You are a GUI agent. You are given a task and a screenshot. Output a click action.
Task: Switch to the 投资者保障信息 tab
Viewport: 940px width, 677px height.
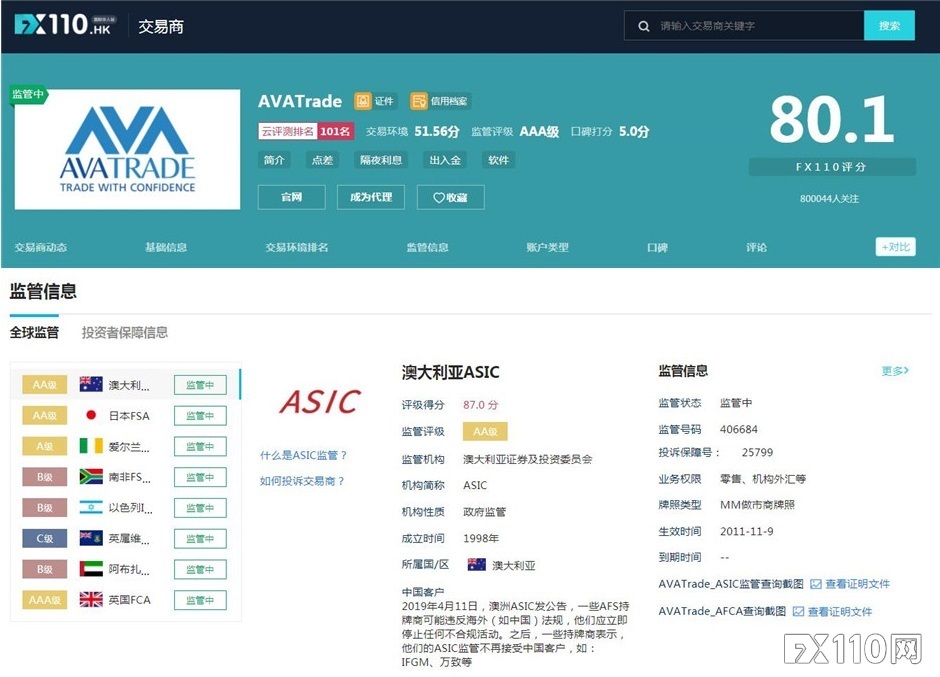[125, 333]
